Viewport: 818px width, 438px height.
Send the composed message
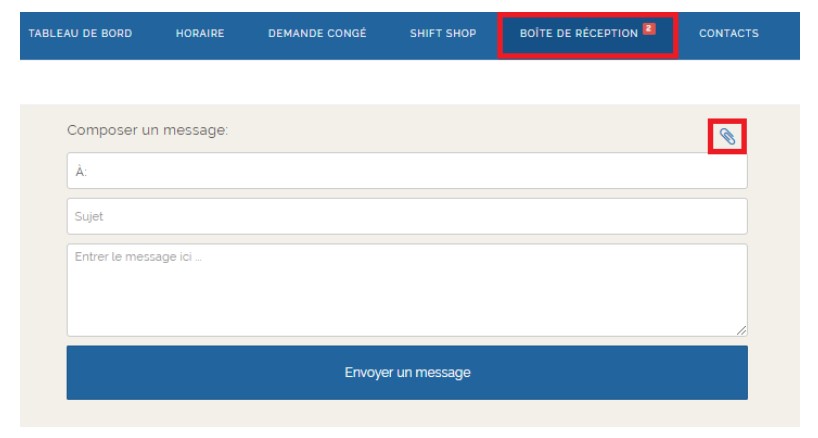407,373
